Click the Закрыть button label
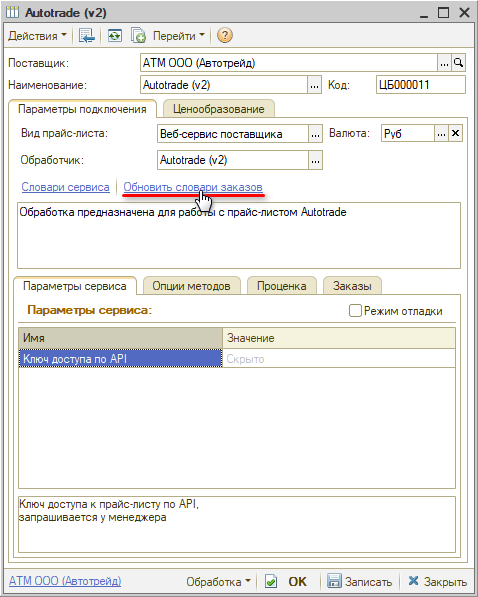478x597 pixels. point(445,582)
